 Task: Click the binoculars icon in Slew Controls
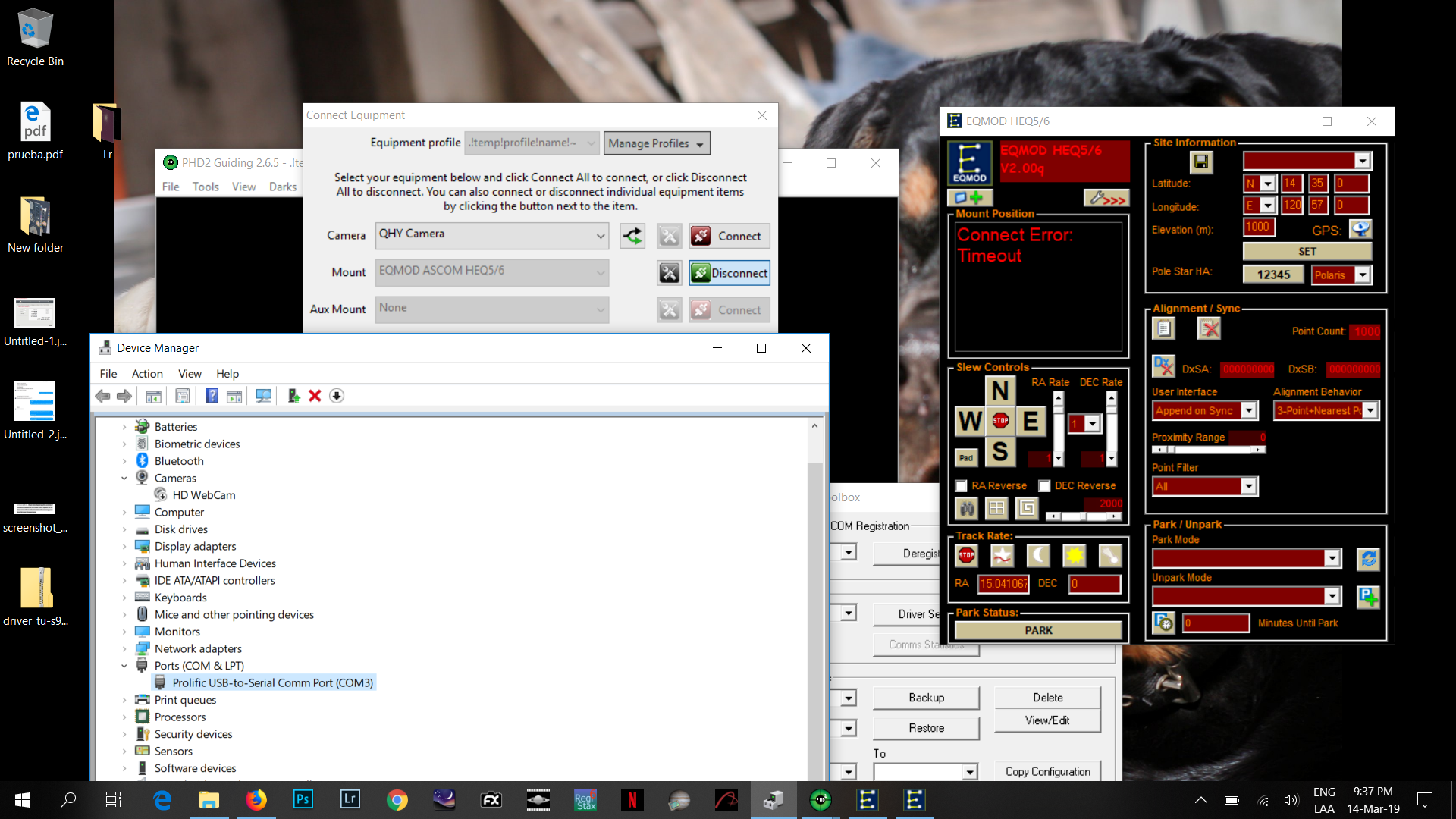pos(967,508)
